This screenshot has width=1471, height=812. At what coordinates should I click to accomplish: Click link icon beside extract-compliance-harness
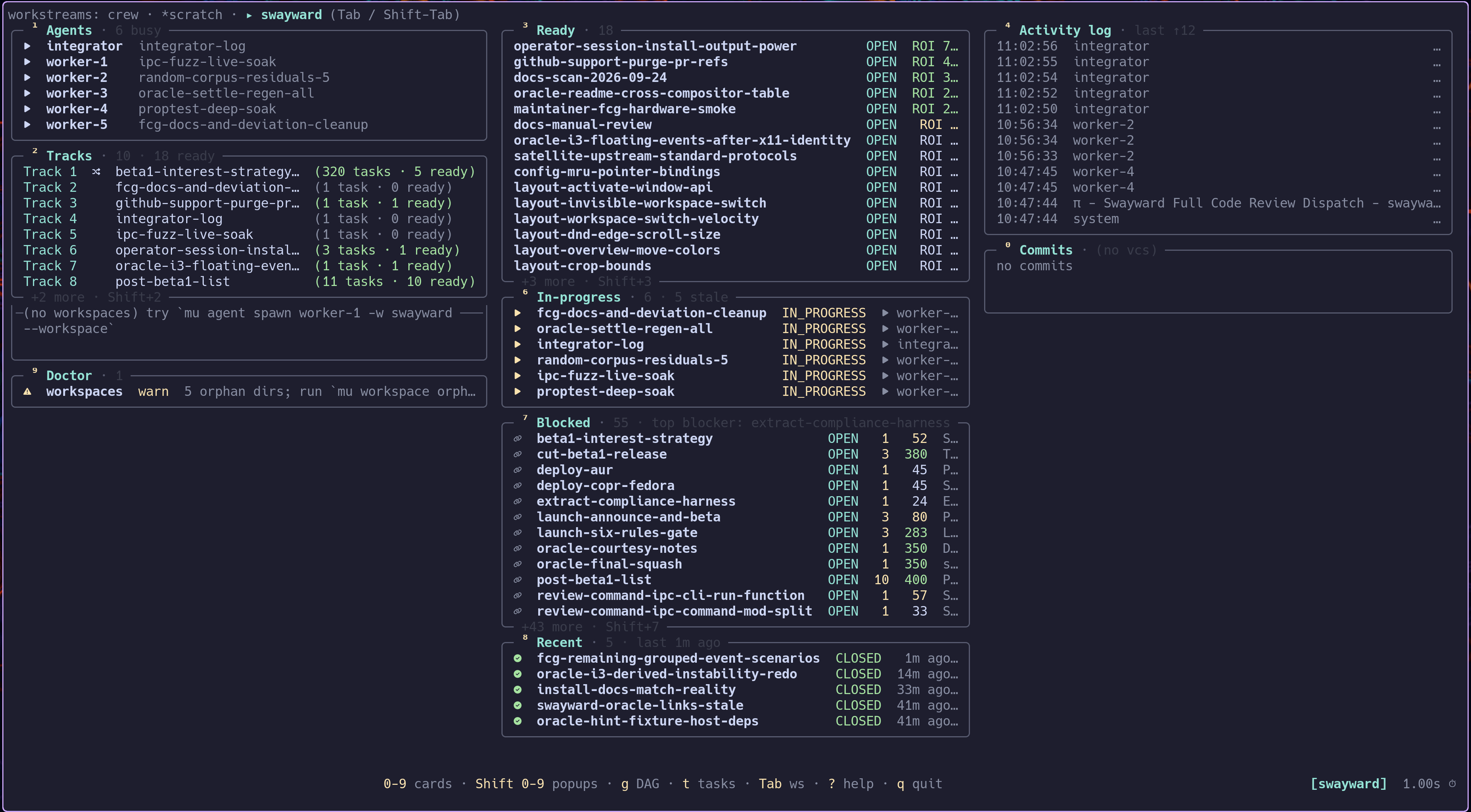pyautogui.click(x=518, y=502)
